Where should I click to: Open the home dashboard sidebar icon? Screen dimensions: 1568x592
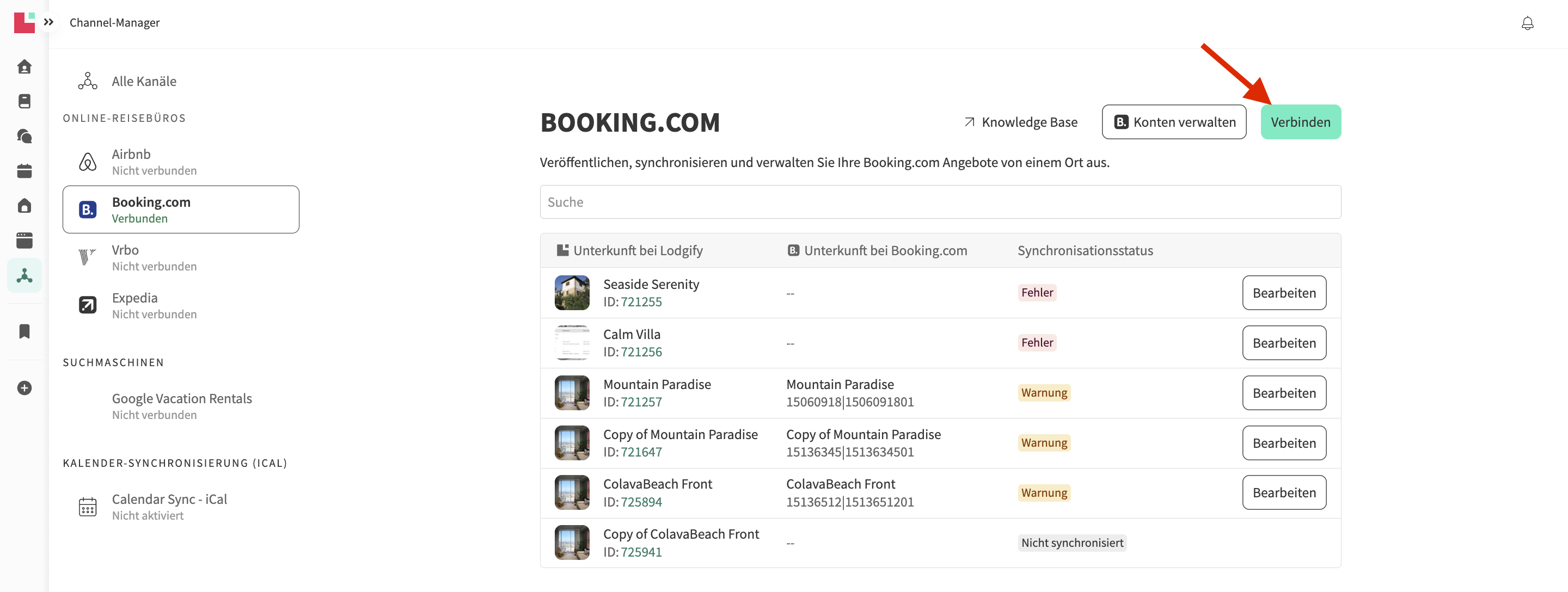point(24,66)
